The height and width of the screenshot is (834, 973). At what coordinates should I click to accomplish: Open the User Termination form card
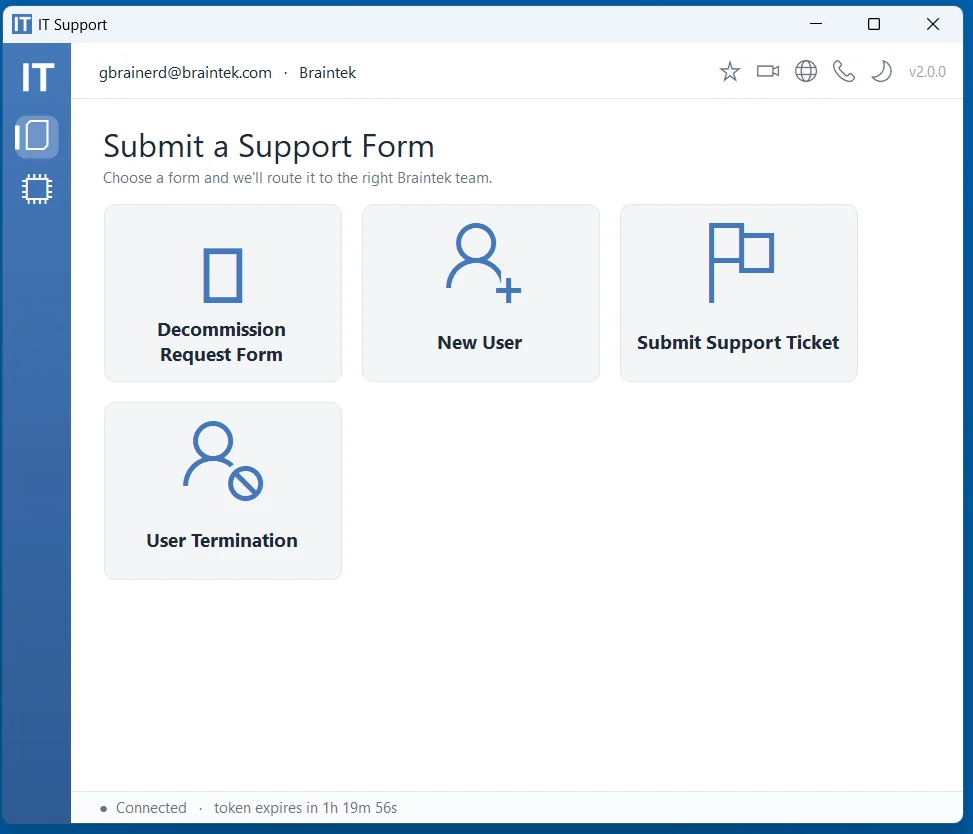(x=223, y=491)
